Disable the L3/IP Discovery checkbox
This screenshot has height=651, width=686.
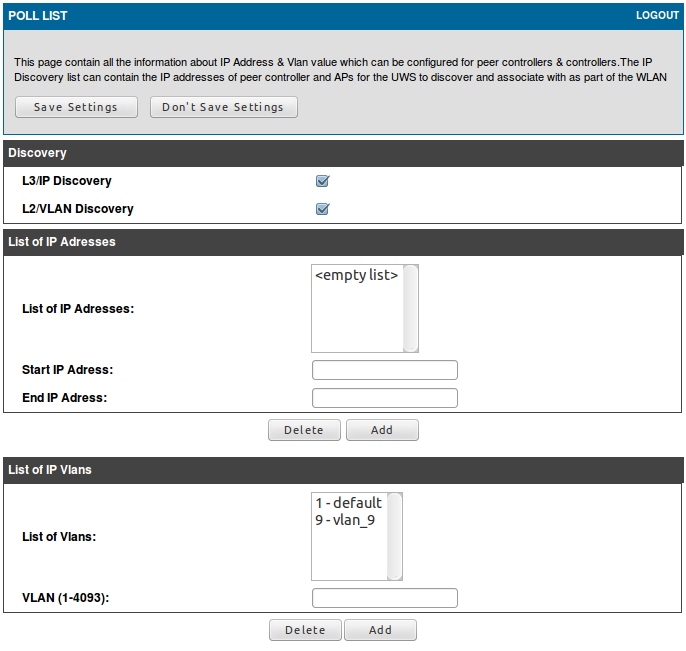322,181
